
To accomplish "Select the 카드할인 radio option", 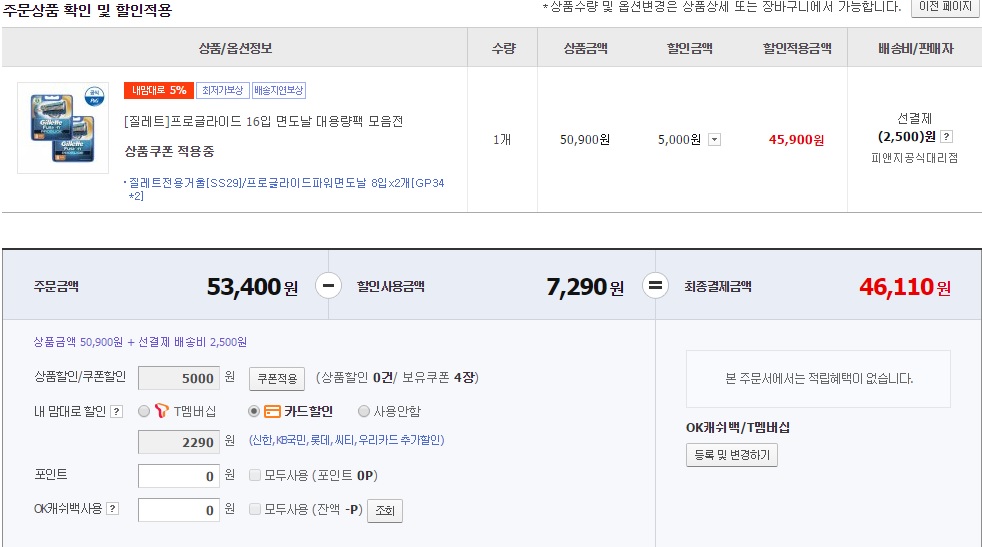I will pyautogui.click(x=254, y=411).
